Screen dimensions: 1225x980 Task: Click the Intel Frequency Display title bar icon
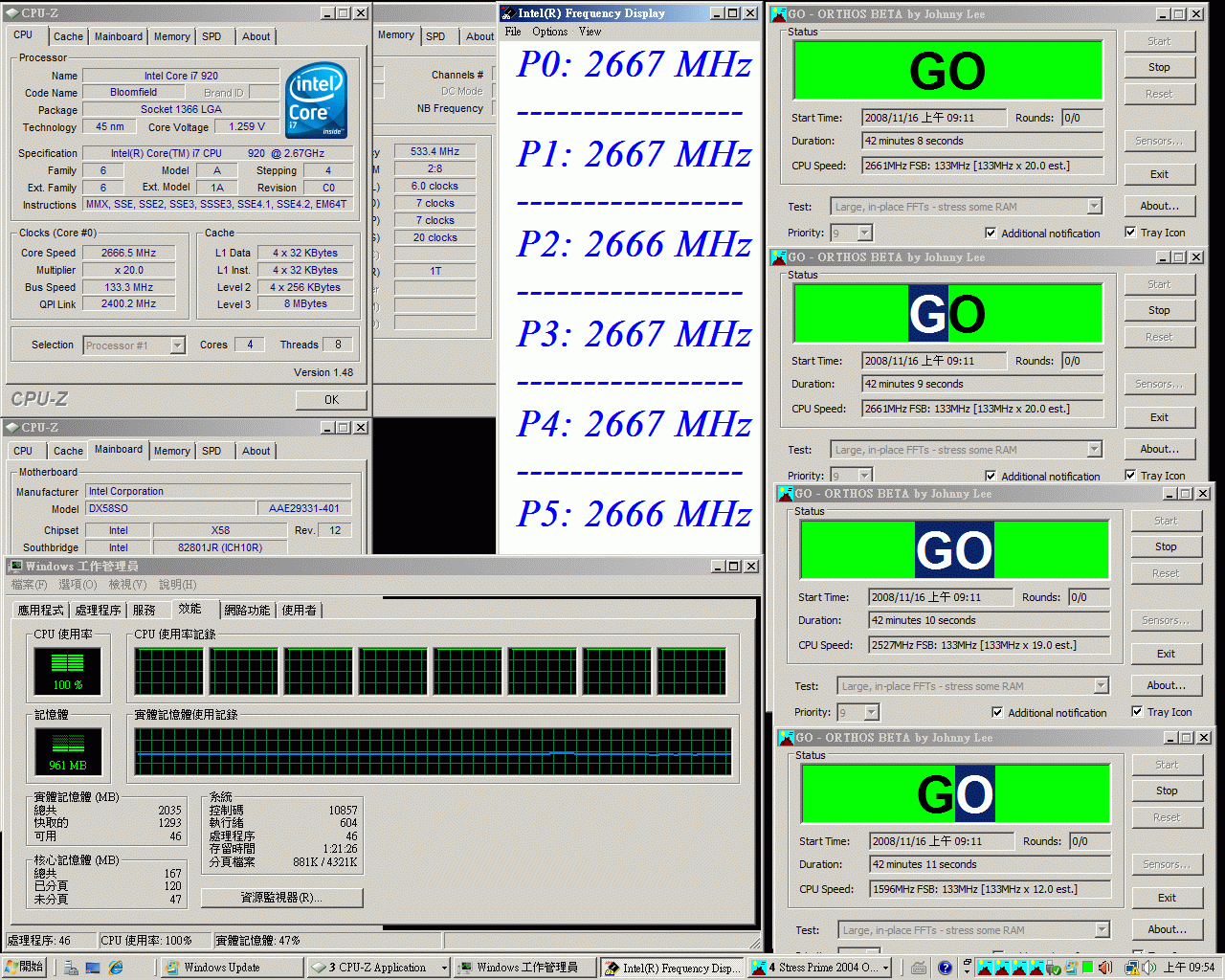508,13
